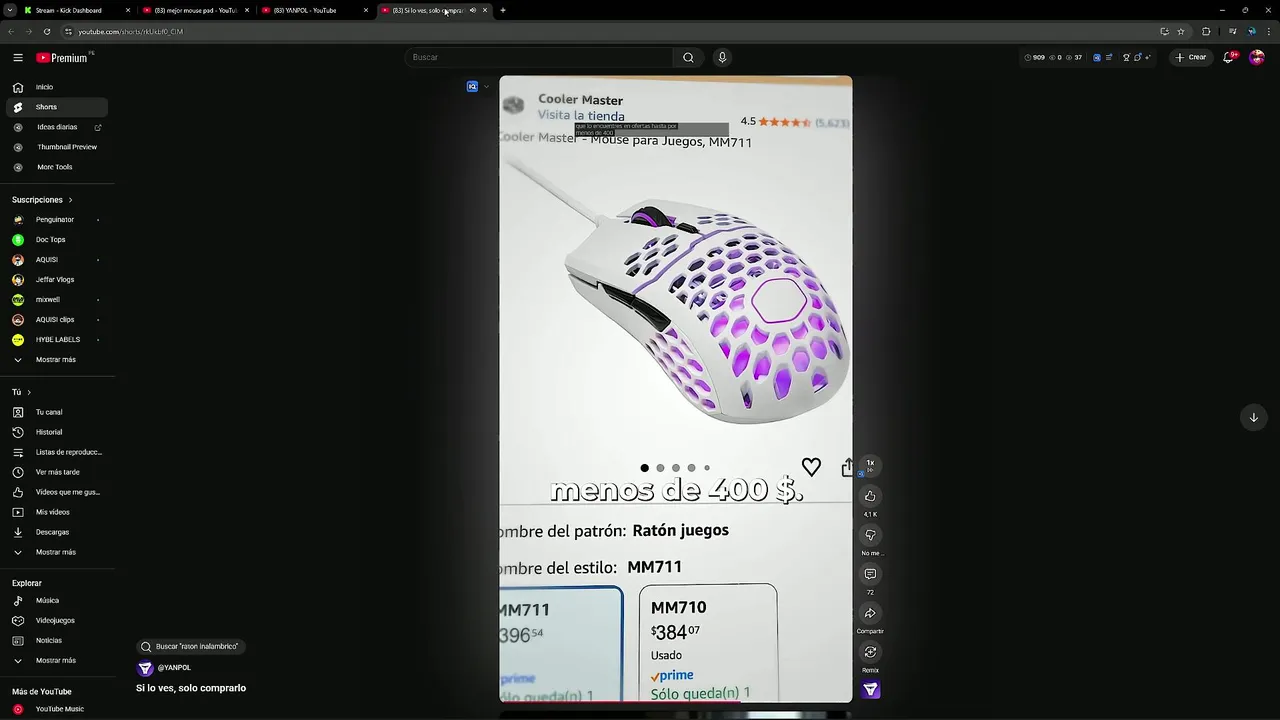The width and height of the screenshot is (1280, 720).
Task: Open YouTube Music link
Action: [x=57, y=709]
